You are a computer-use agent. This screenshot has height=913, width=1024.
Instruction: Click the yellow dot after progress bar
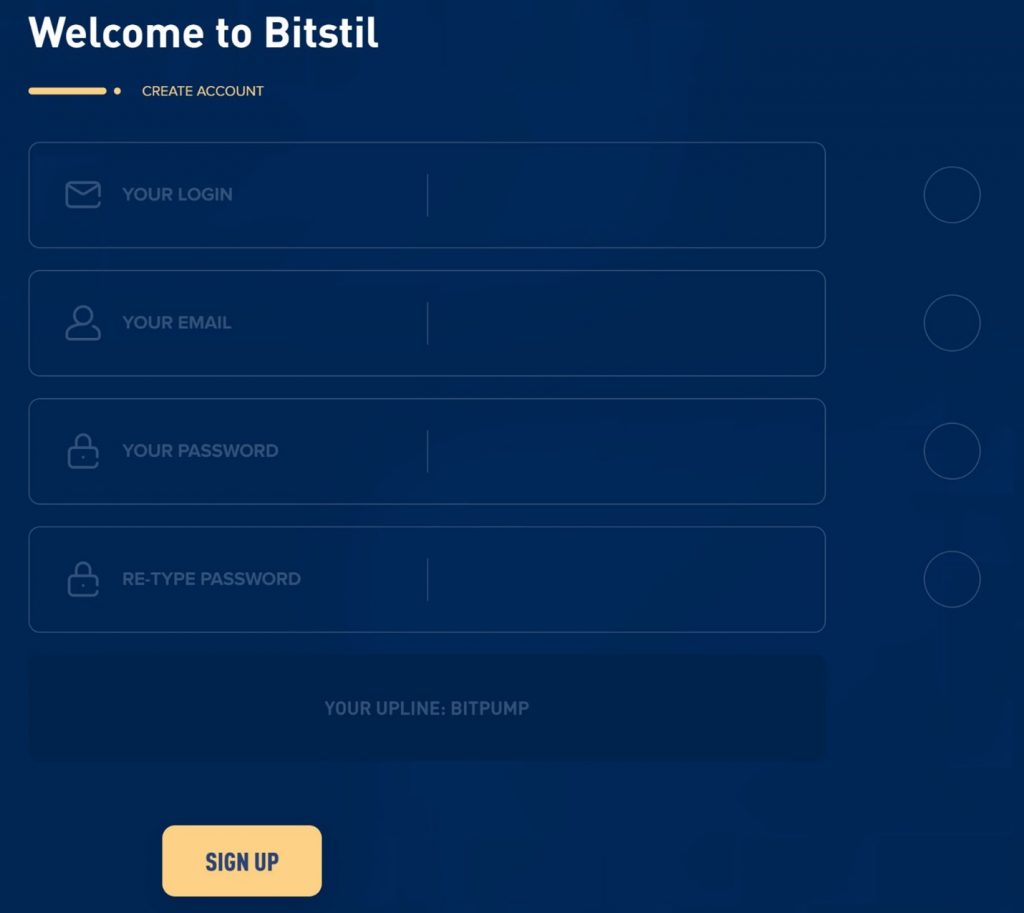click(x=117, y=91)
